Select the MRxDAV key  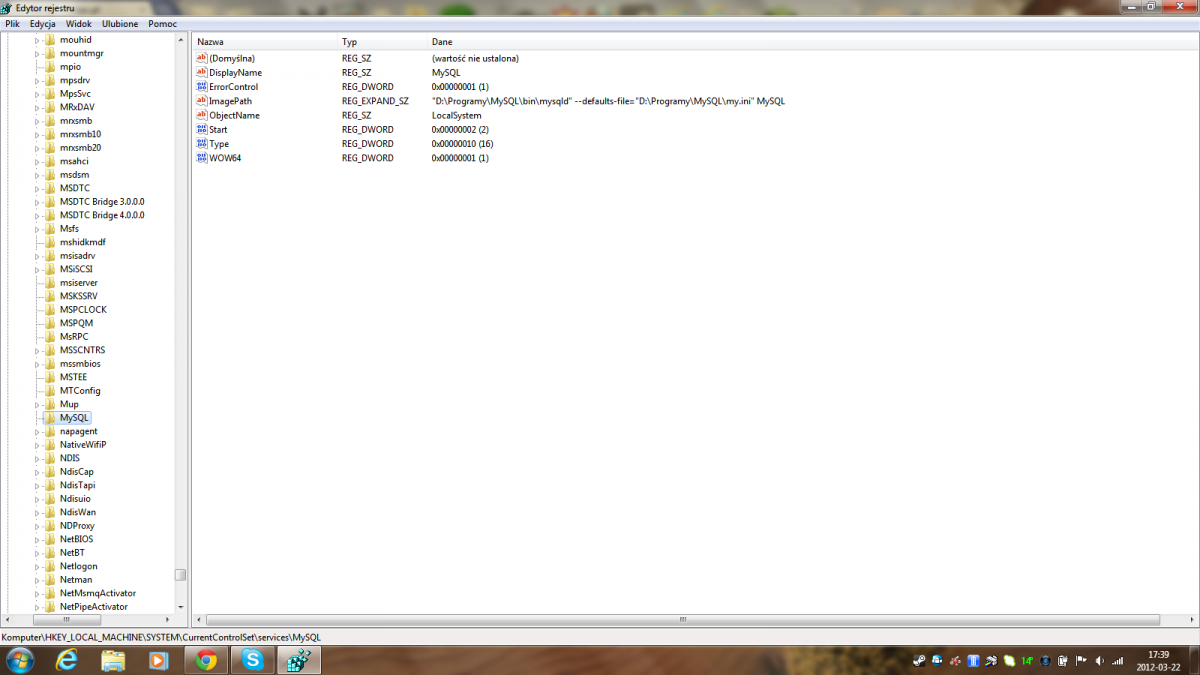(77, 107)
